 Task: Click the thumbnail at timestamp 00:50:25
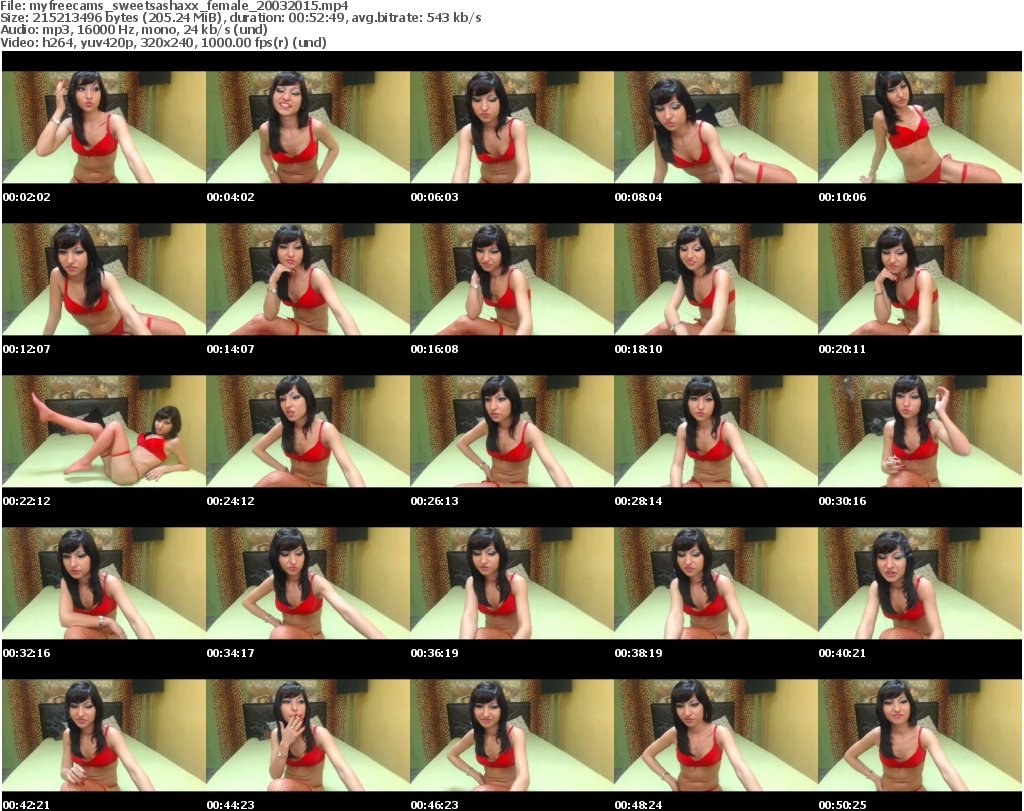tap(920, 735)
